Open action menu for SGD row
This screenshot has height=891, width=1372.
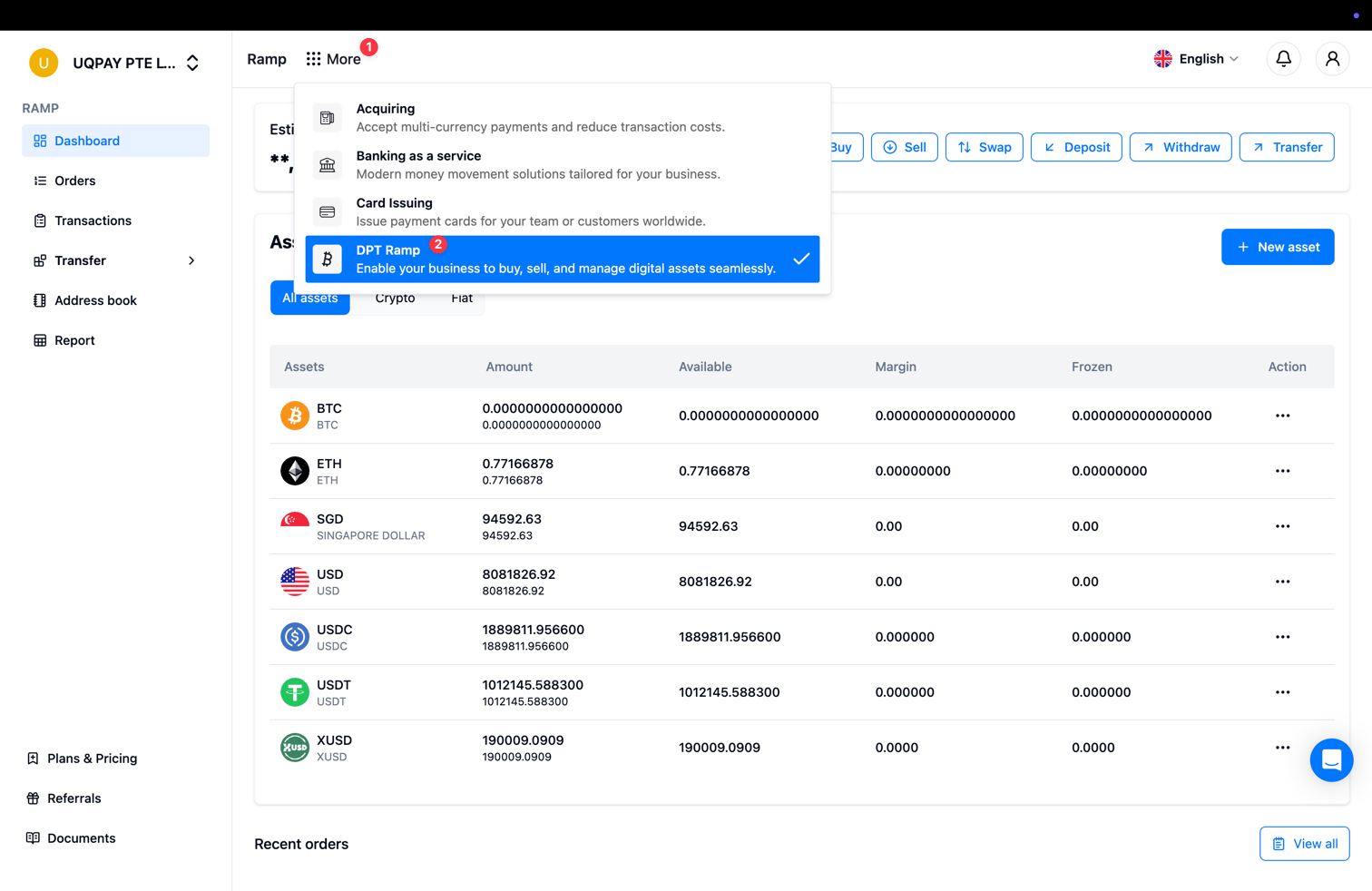pyautogui.click(x=1282, y=526)
